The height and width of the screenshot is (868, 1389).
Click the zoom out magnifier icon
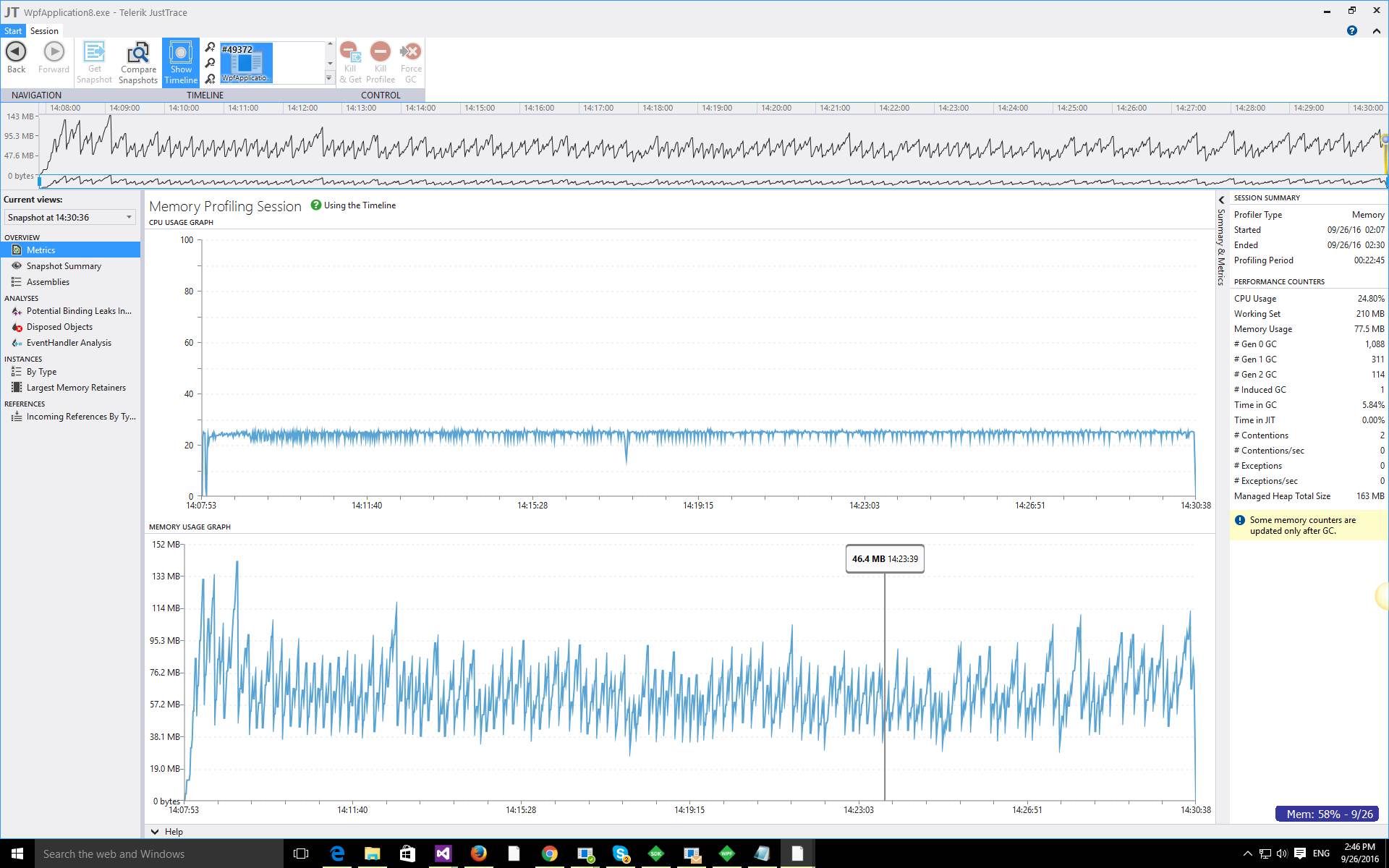tap(211, 63)
